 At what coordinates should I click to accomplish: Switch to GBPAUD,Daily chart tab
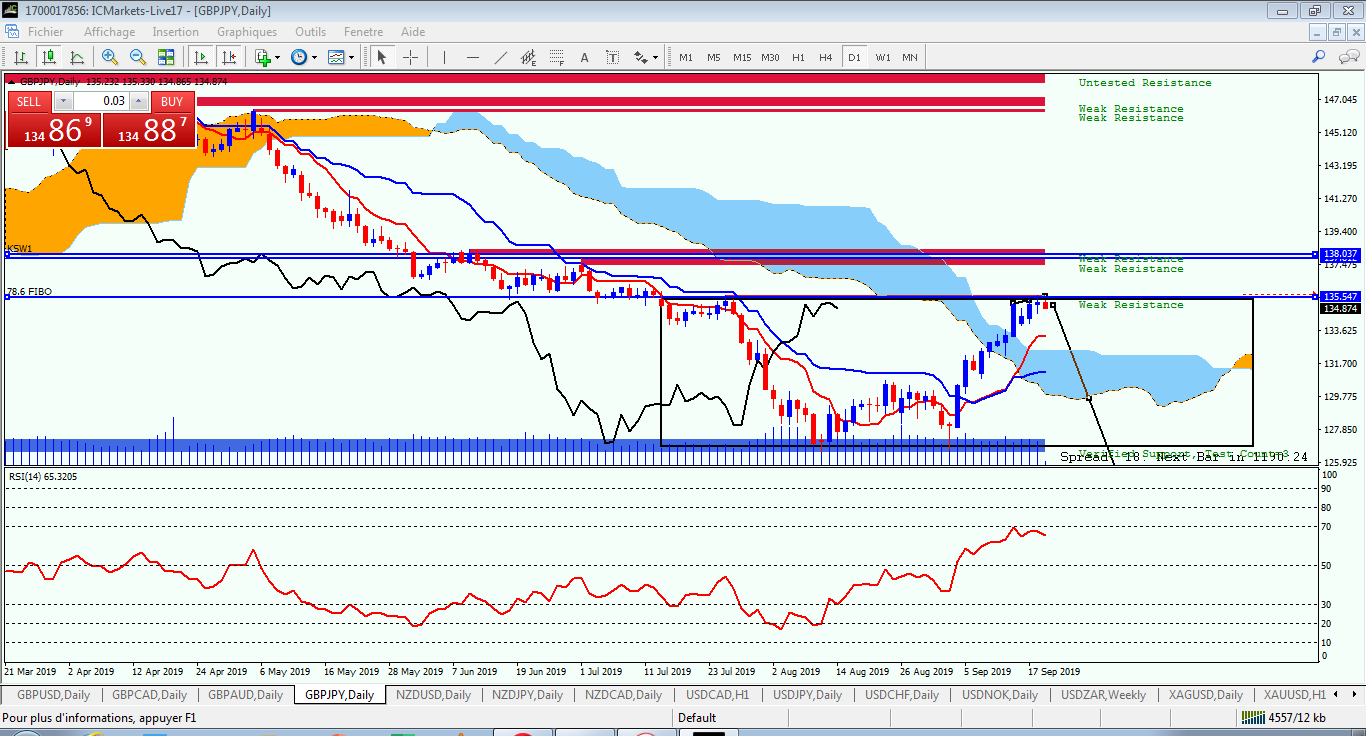click(x=244, y=695)
